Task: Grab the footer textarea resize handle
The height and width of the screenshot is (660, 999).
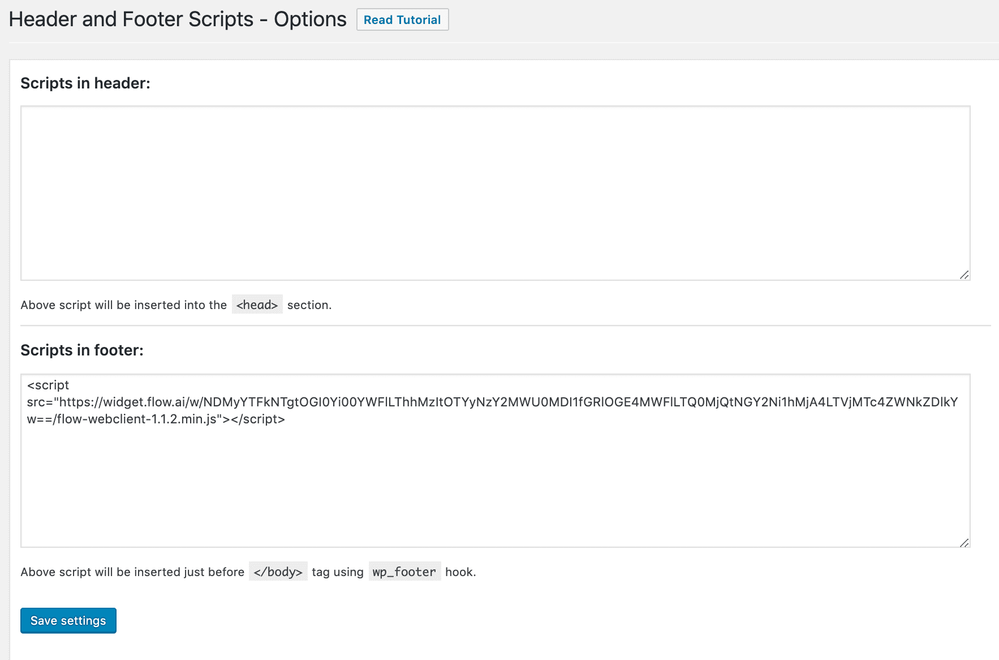Action: [964, 542]
